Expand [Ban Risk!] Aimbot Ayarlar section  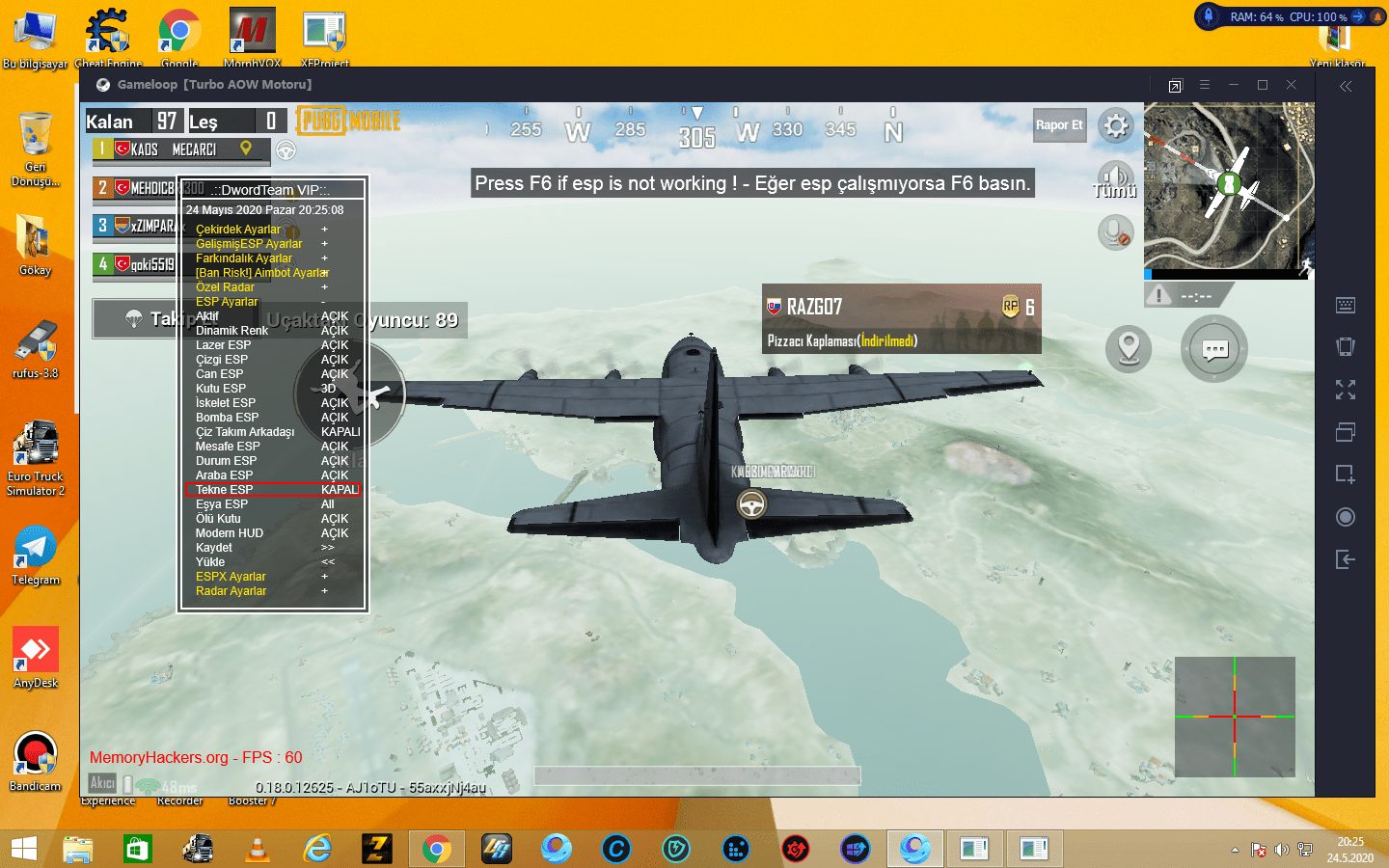[x=273, y=273]
